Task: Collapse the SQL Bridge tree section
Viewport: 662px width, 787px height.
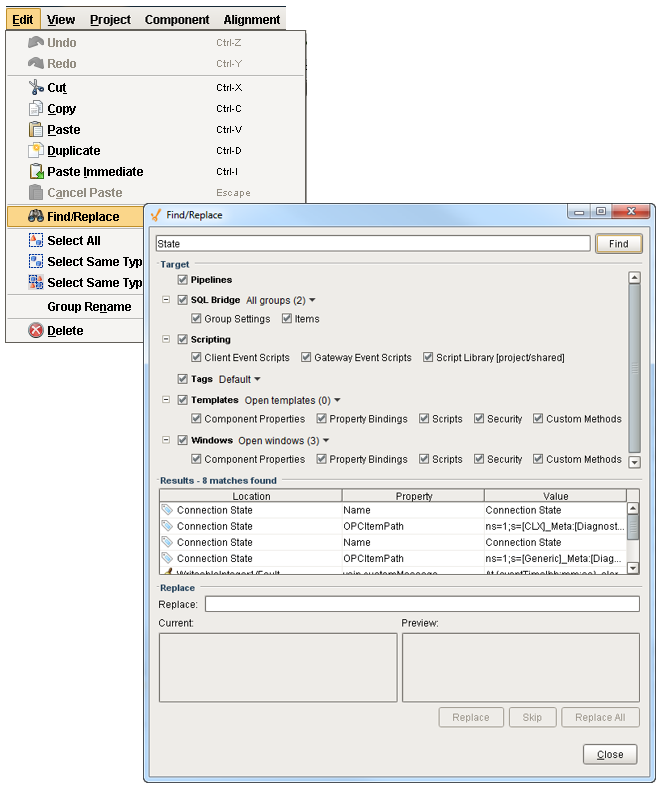Action: pos(167,300)
